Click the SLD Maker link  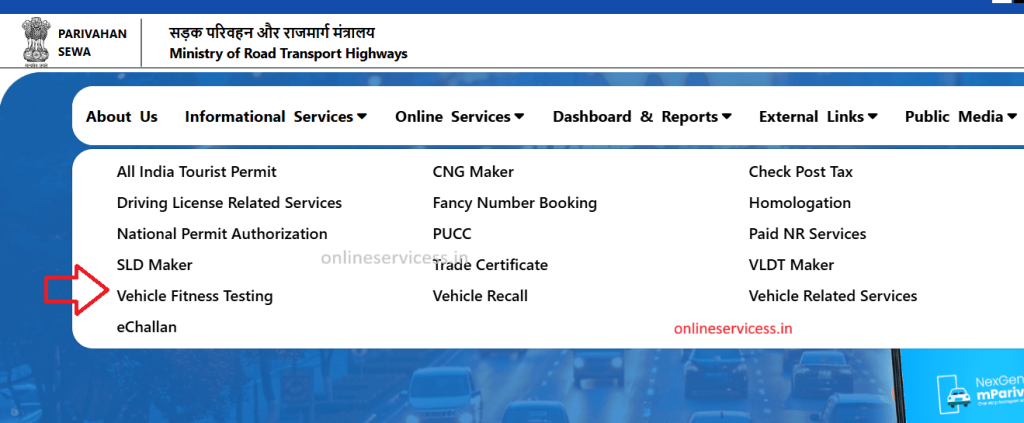pos(154,265)
